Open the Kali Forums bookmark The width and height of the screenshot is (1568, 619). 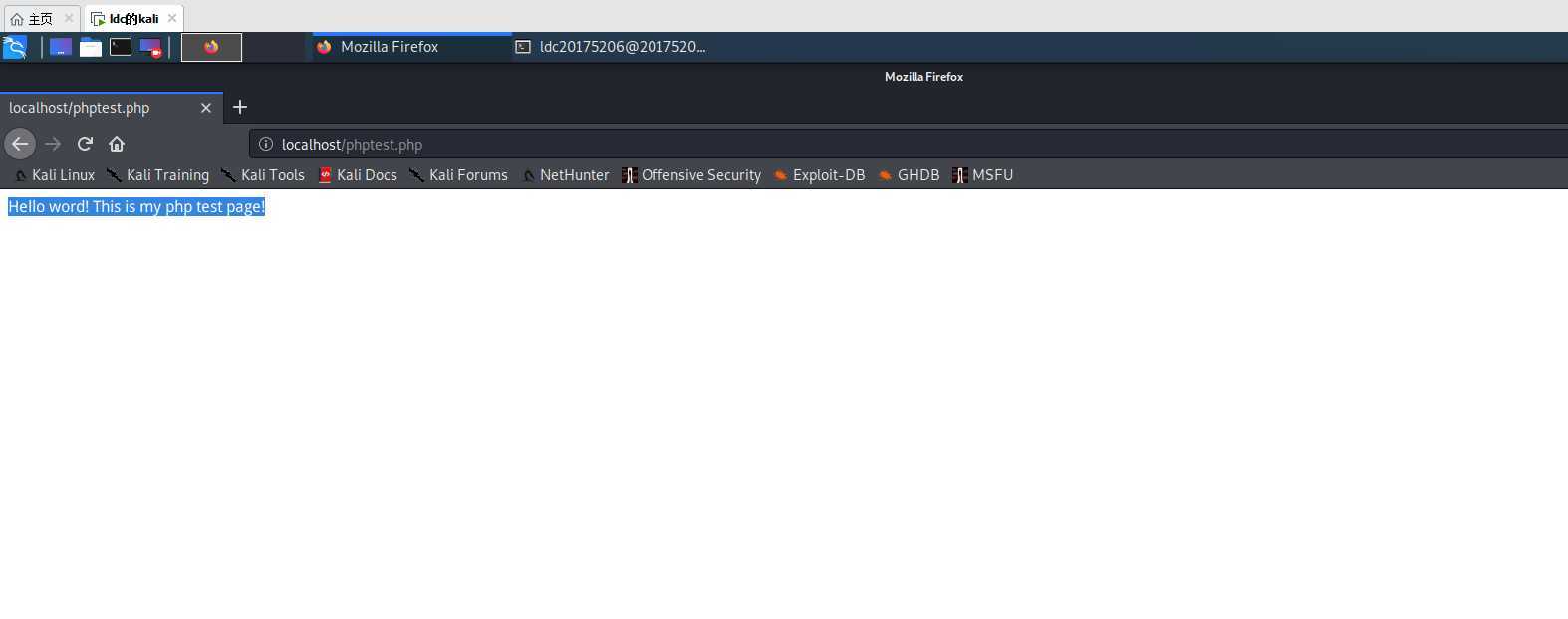pyautogui.click(x=459, y=175)
